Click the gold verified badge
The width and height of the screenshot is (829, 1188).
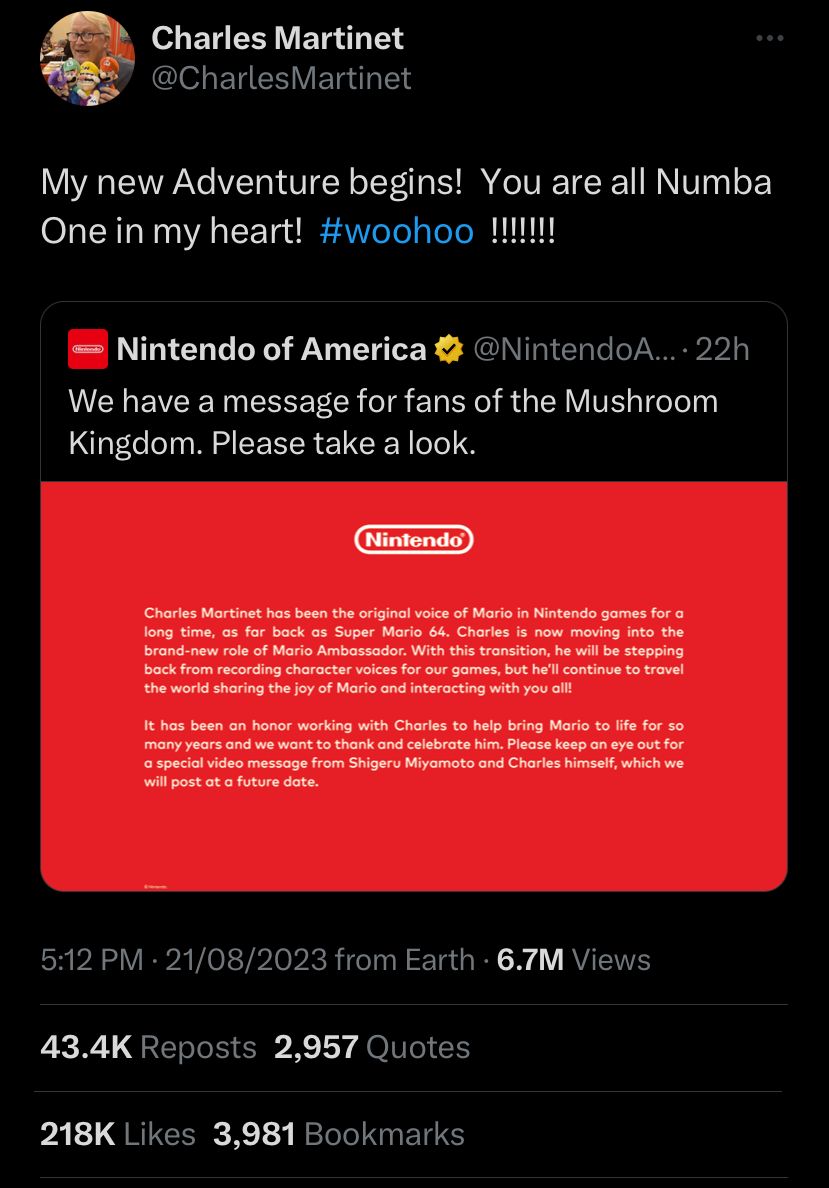pyautogui.click(x=449, y=350)
